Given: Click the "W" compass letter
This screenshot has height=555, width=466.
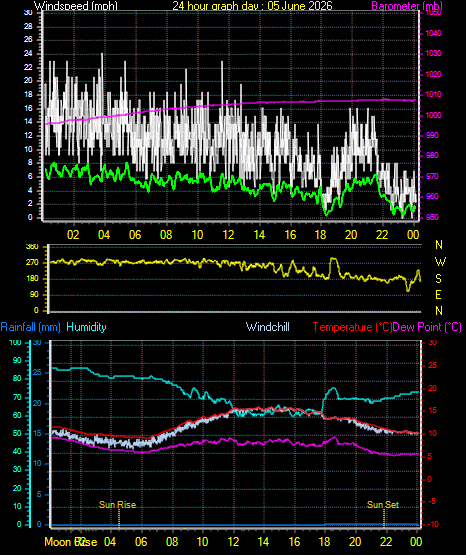Looking at the screenshot, I should (x=440, y=262).
